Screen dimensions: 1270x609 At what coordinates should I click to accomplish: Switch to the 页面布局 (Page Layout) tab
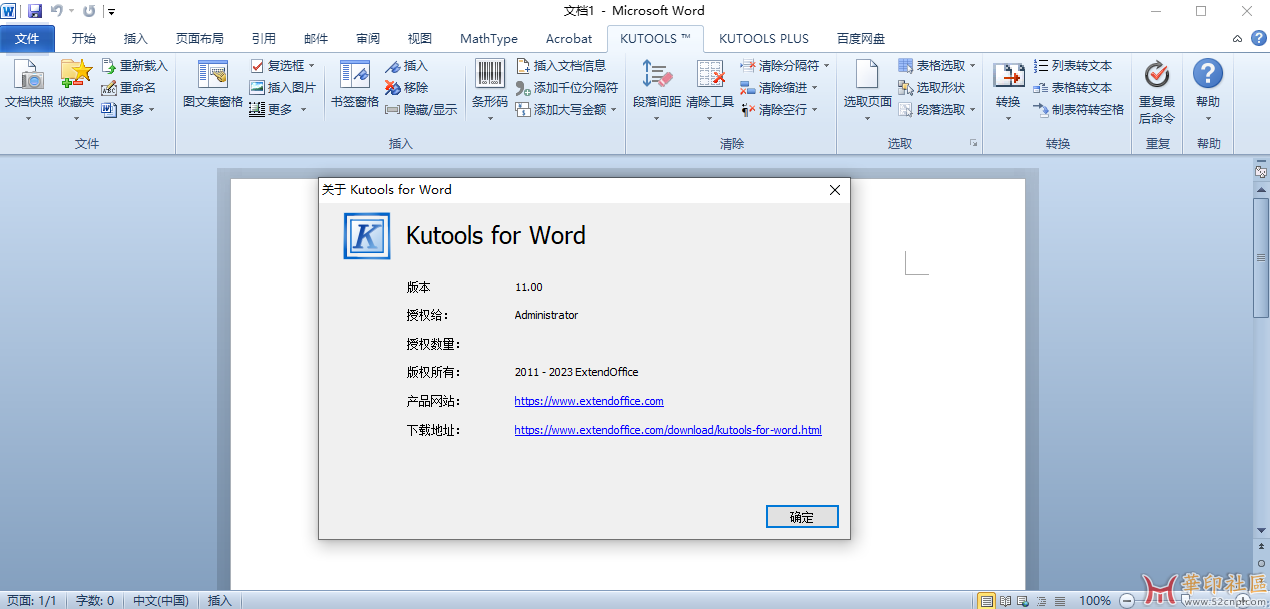pyautogui.click(x=200, y=38)
